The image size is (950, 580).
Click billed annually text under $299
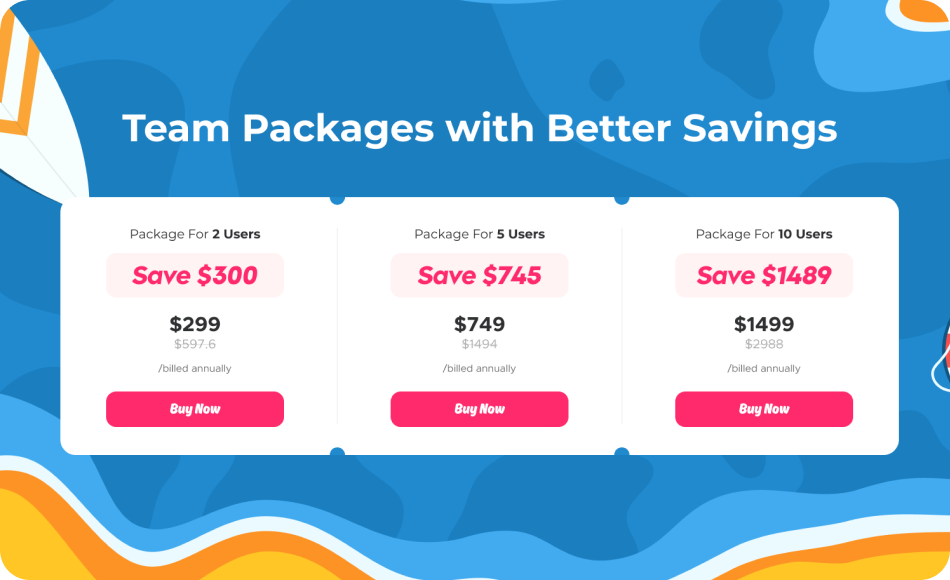(x=194, y=368)
